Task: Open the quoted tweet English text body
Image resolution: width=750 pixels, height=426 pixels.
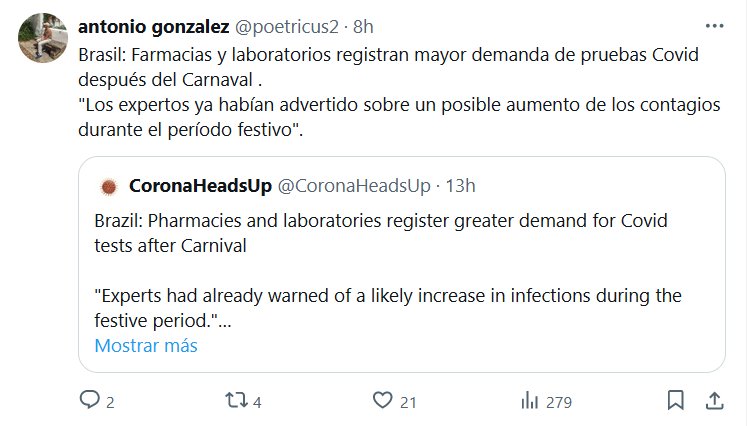Action: (x=380, y=232)
